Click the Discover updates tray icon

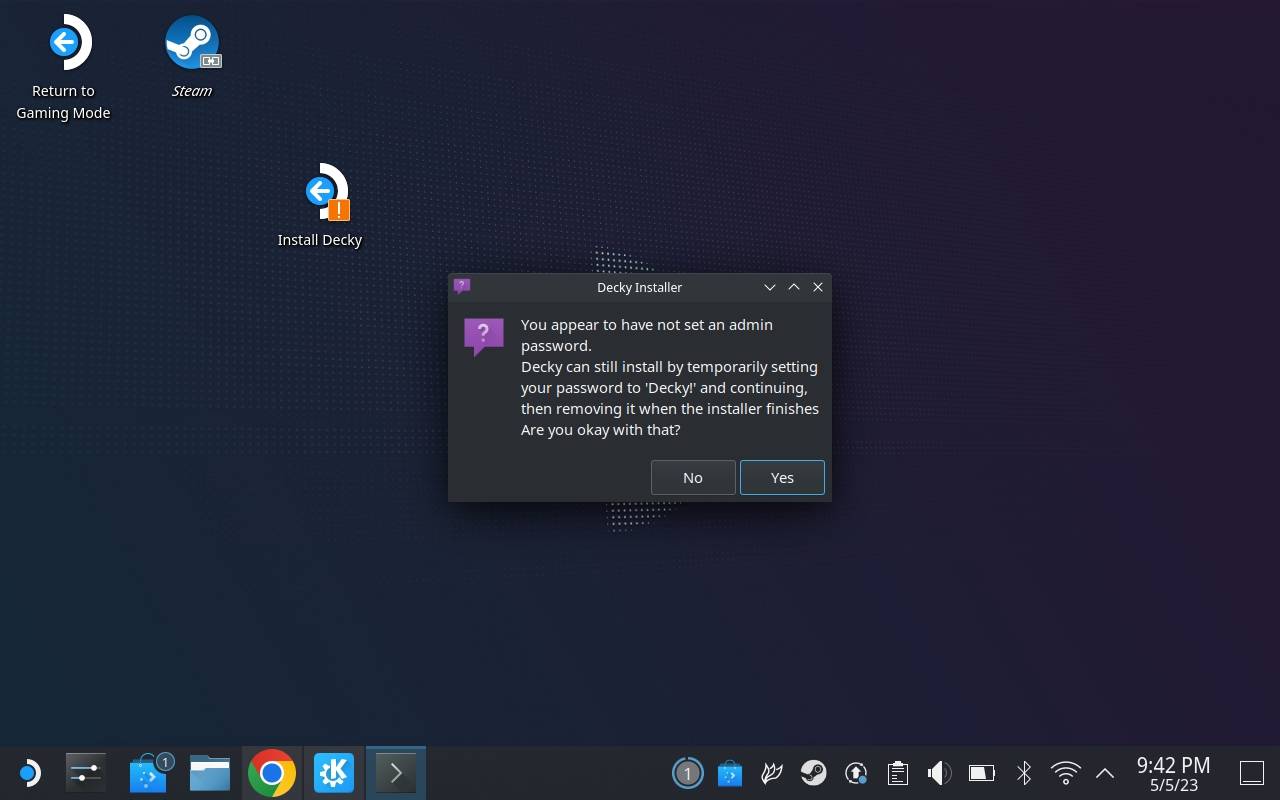click(x=730, y=773)
